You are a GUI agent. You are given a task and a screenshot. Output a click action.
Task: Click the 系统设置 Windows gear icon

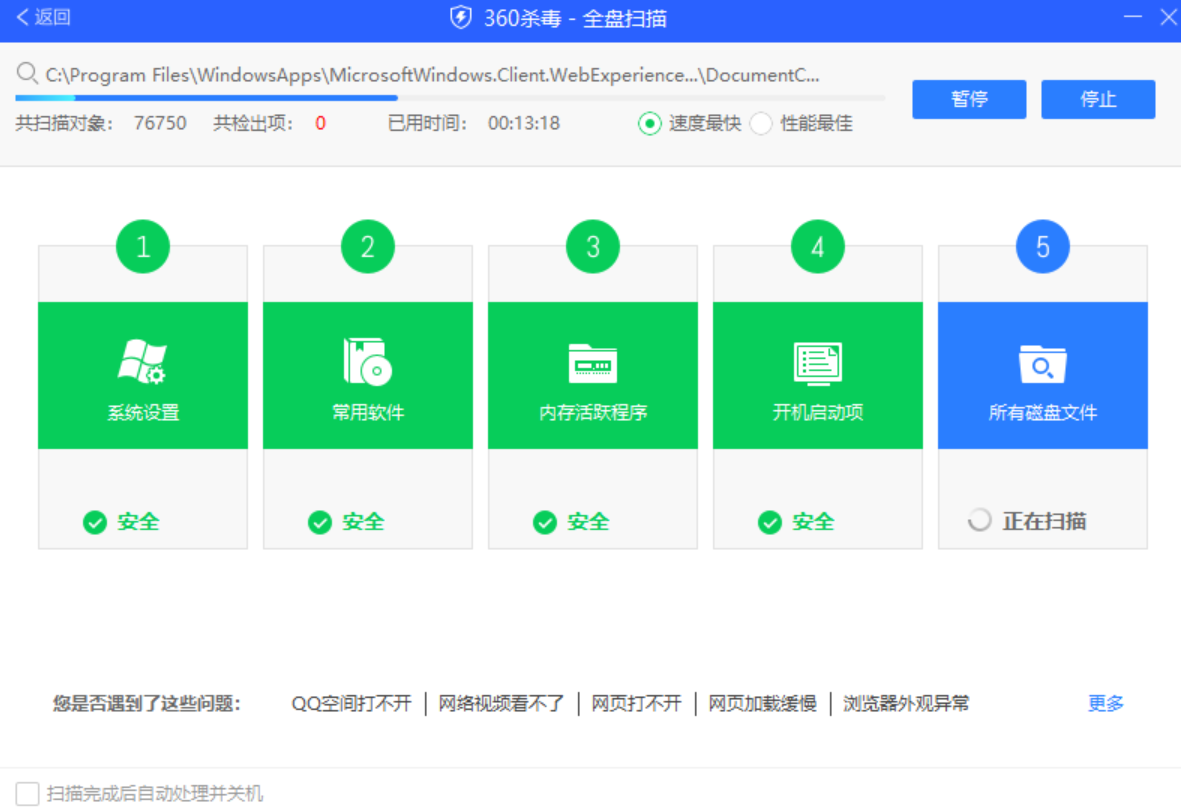point(142,361)
